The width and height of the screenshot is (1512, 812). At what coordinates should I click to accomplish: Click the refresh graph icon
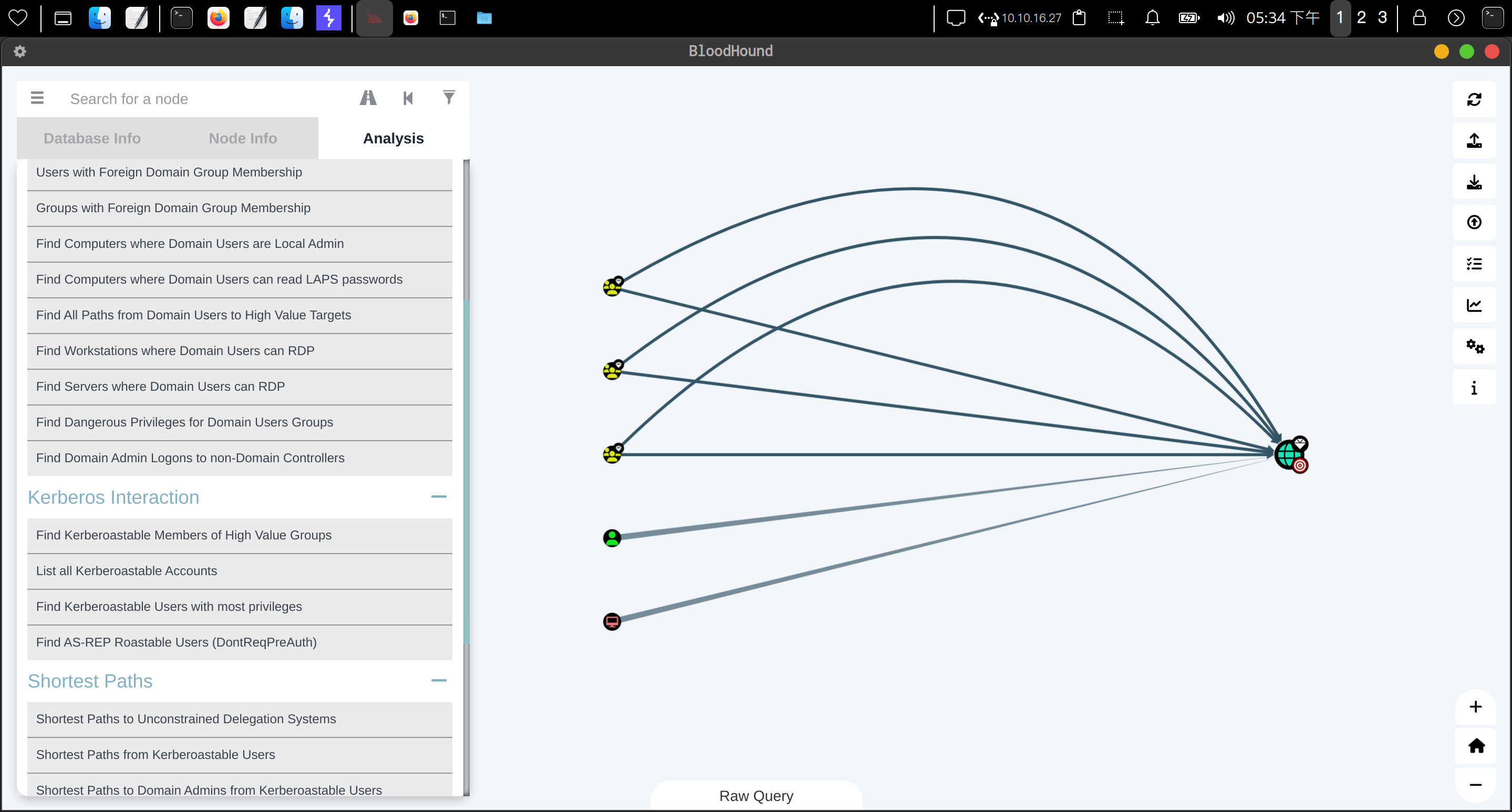tap(1474, 99)
